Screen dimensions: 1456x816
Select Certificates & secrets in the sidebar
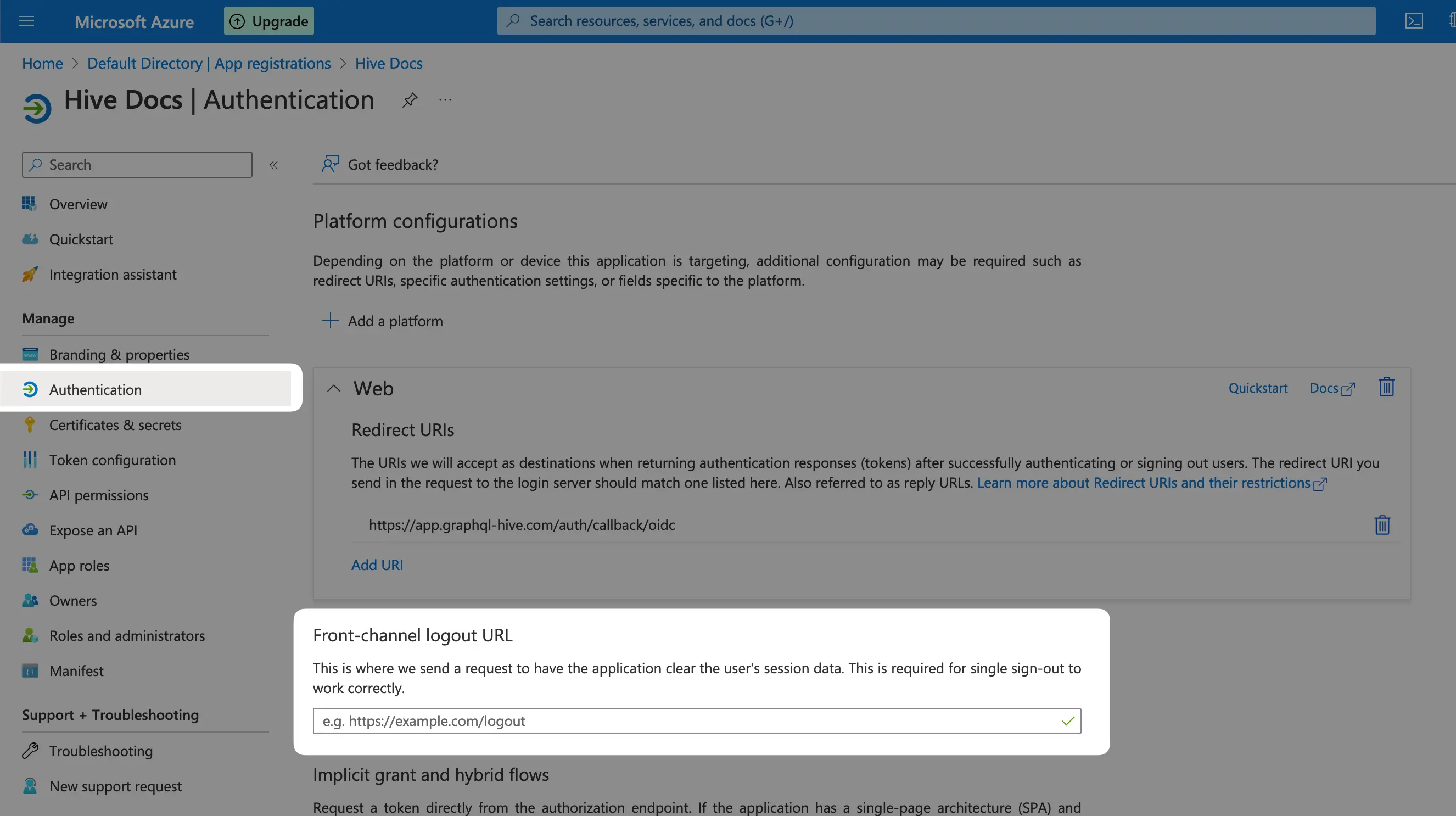coord(115,424)
